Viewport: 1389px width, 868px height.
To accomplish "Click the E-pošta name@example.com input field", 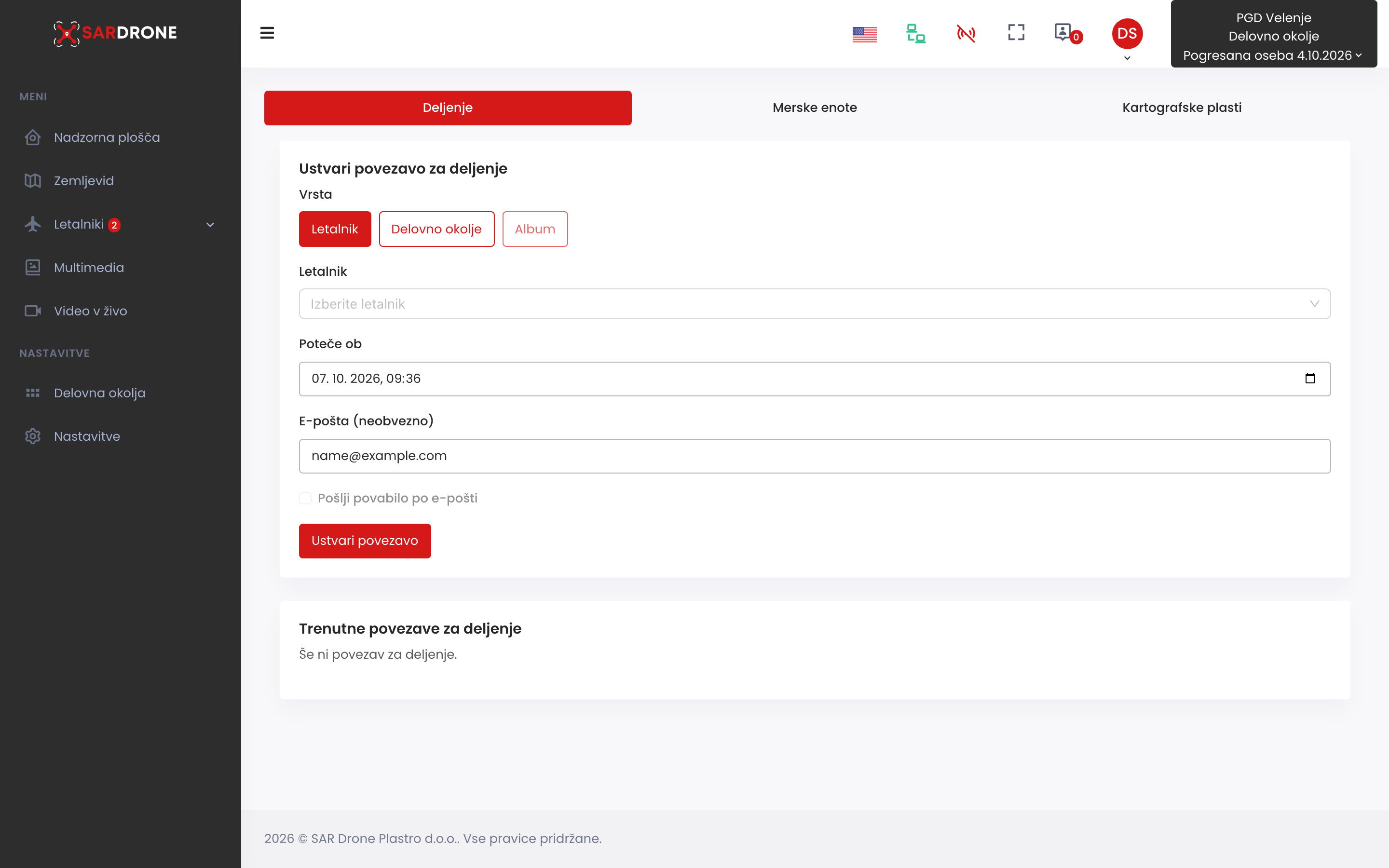I will (815, 456).
